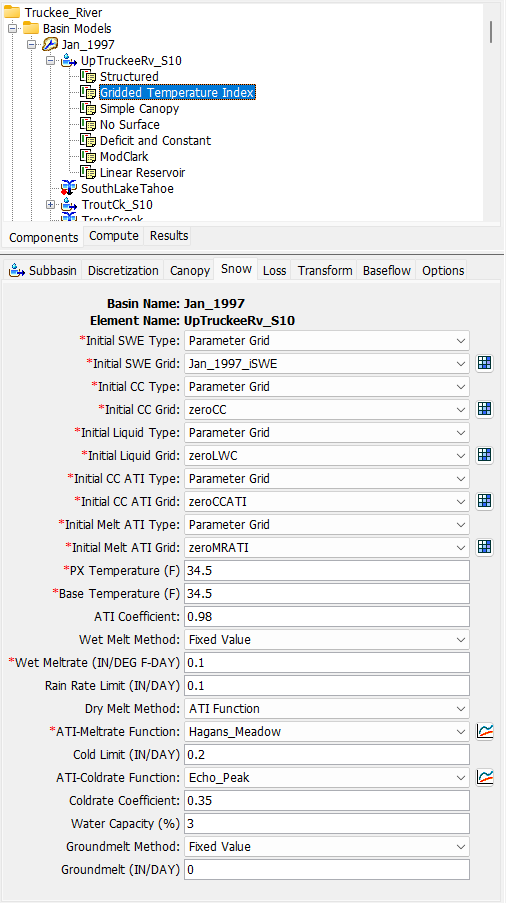Open the Initial CC ATI Grid dropdown
506x903 pixels.
pos(327,502)
